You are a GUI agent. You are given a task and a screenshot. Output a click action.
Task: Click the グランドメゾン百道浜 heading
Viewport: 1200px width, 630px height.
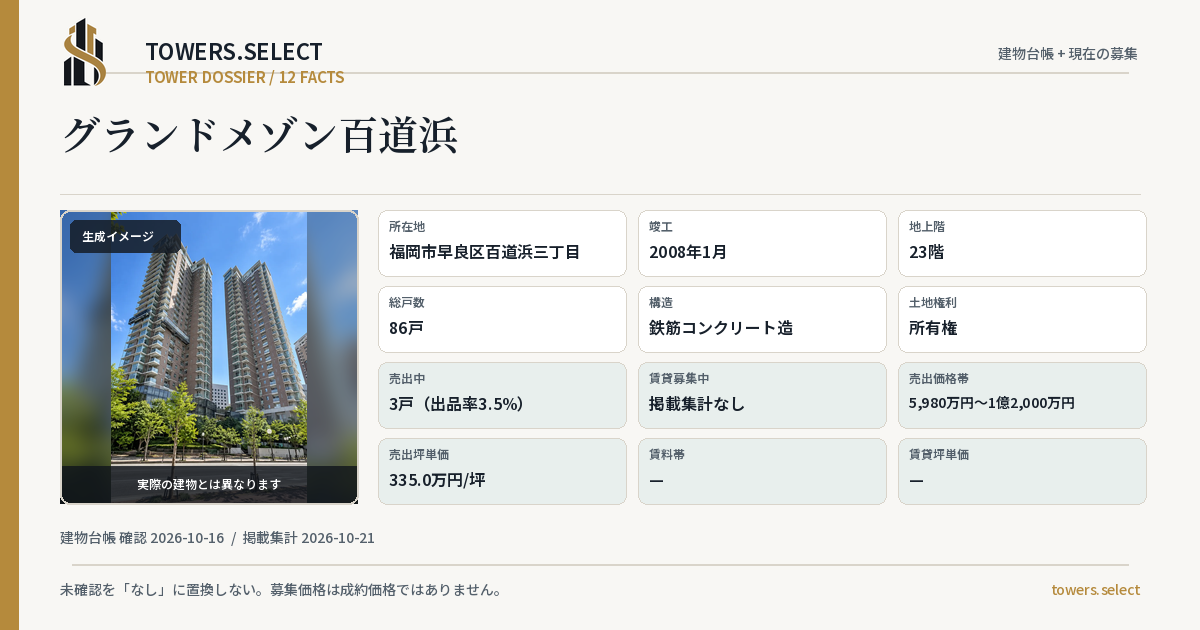tap(259, 136)
